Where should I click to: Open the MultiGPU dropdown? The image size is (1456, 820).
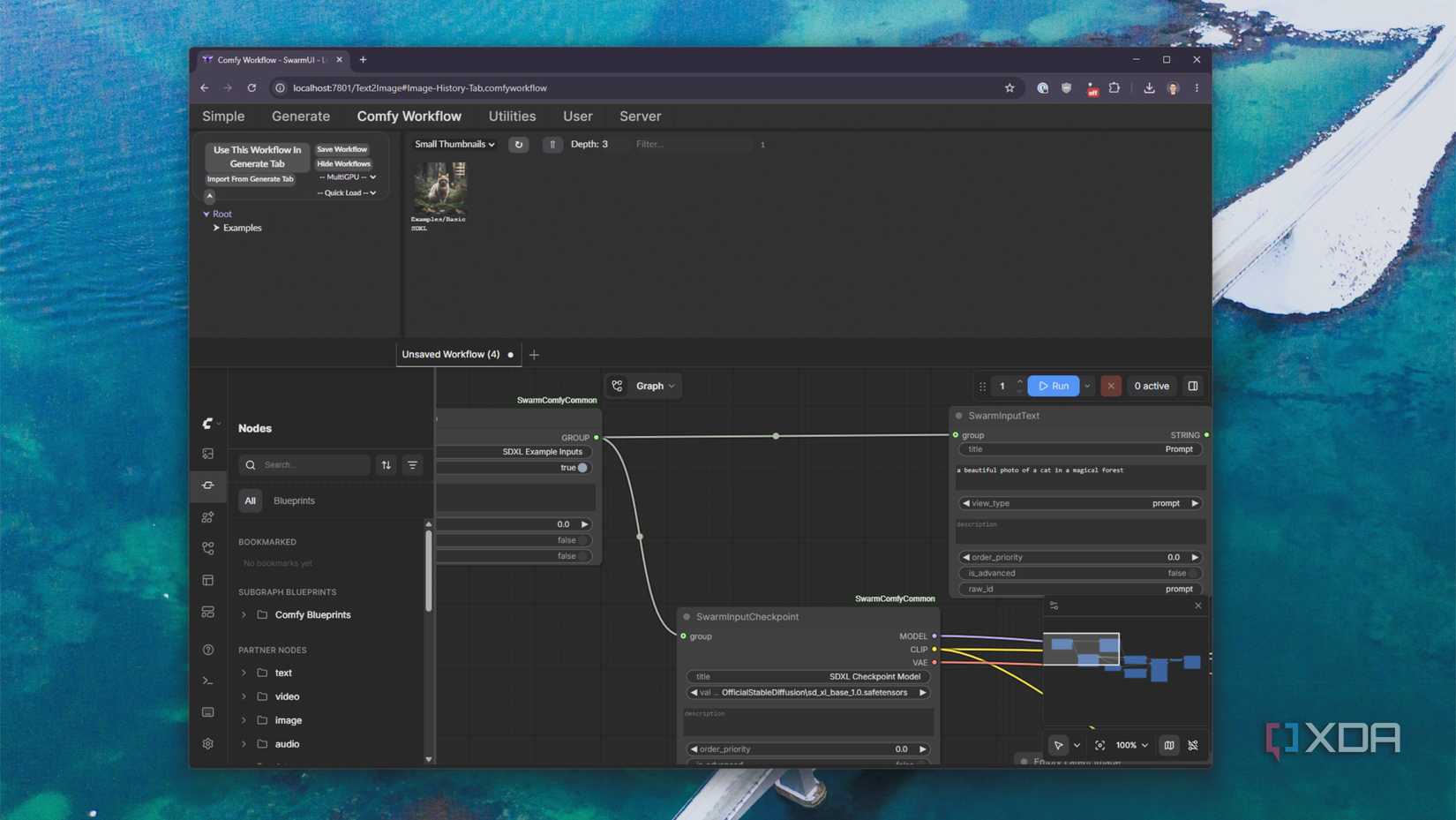tap(347, 177)
